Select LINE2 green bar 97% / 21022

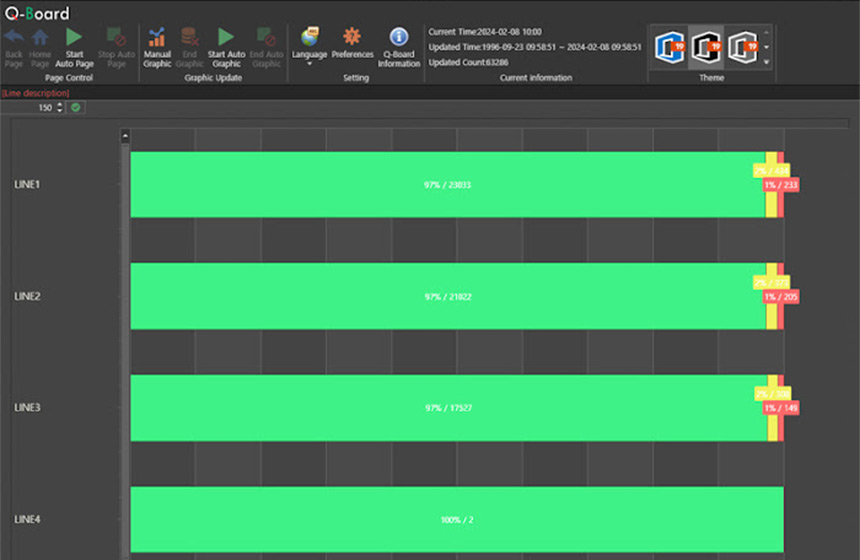point(448,297)
